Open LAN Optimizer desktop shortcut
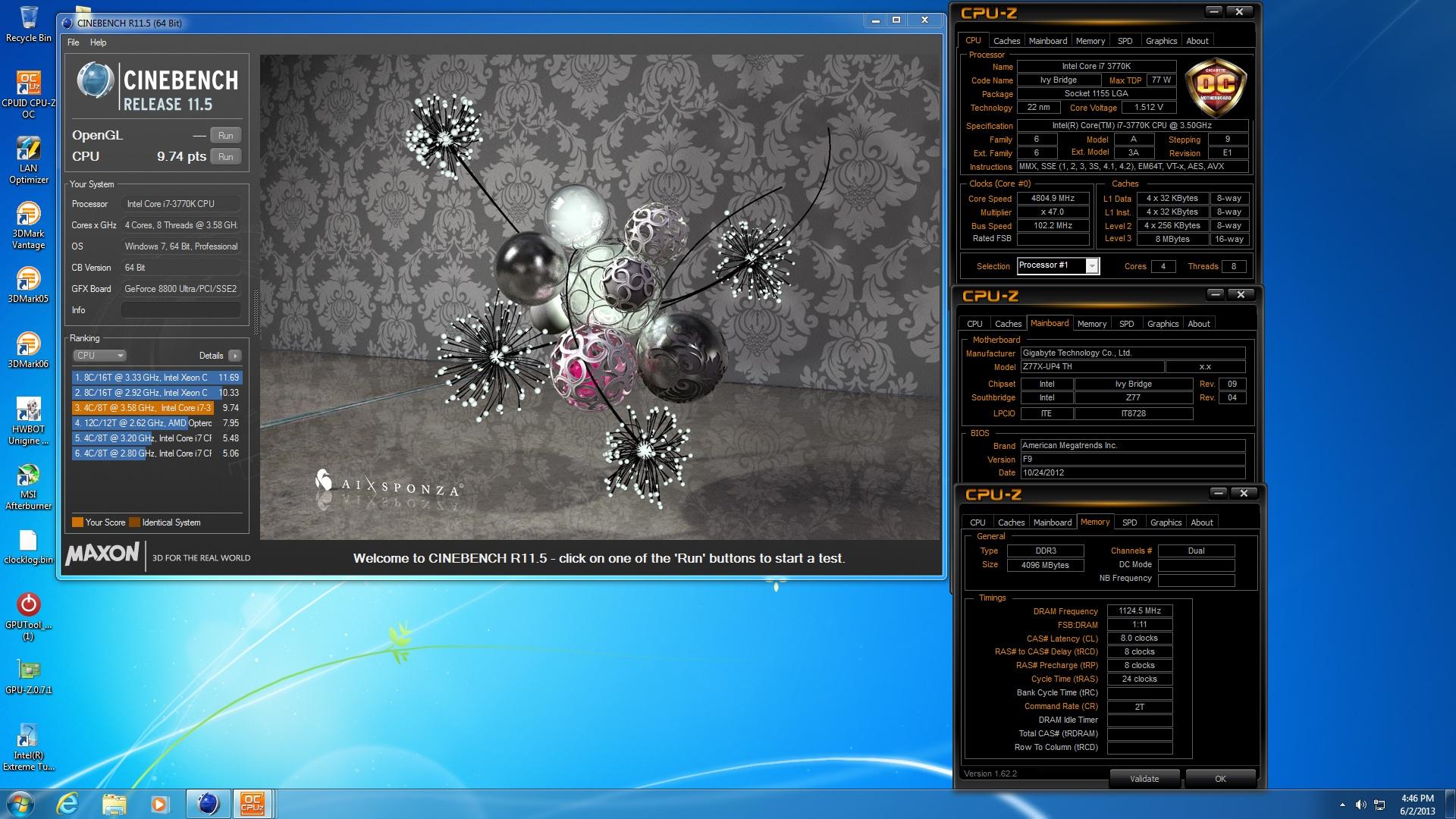The height and width of the screenshot is (819, 1456). point(28,160)
